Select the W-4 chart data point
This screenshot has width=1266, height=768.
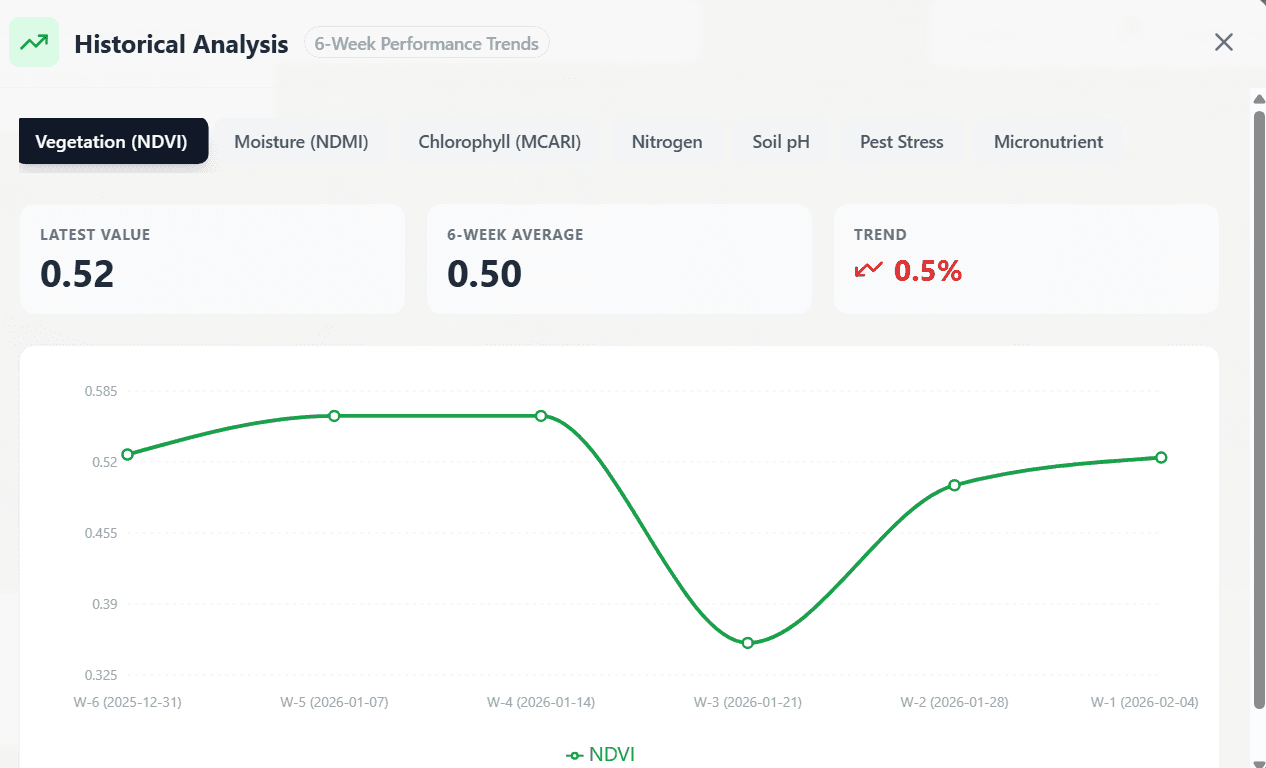click(541, 416)
